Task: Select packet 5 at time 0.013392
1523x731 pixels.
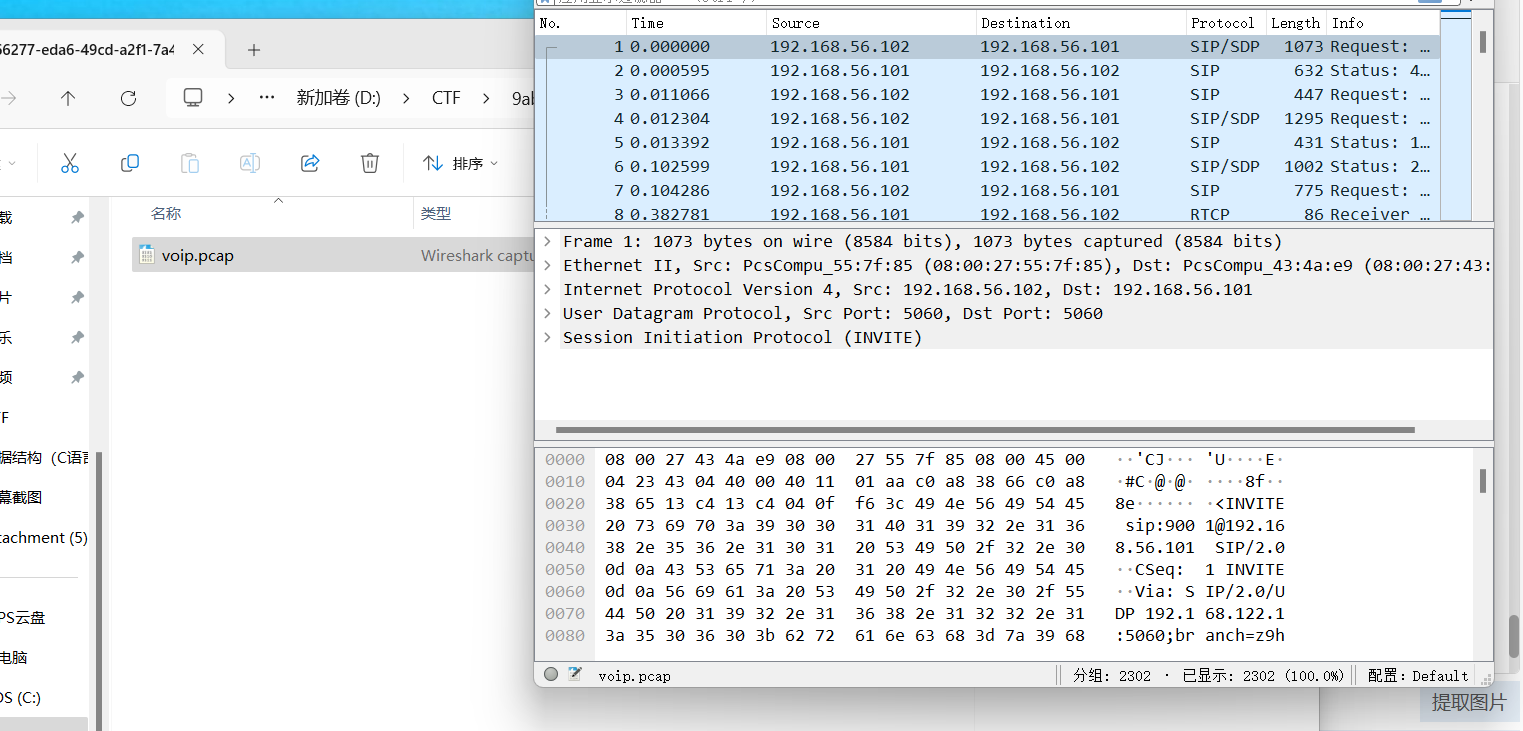Action: point(988,142)
